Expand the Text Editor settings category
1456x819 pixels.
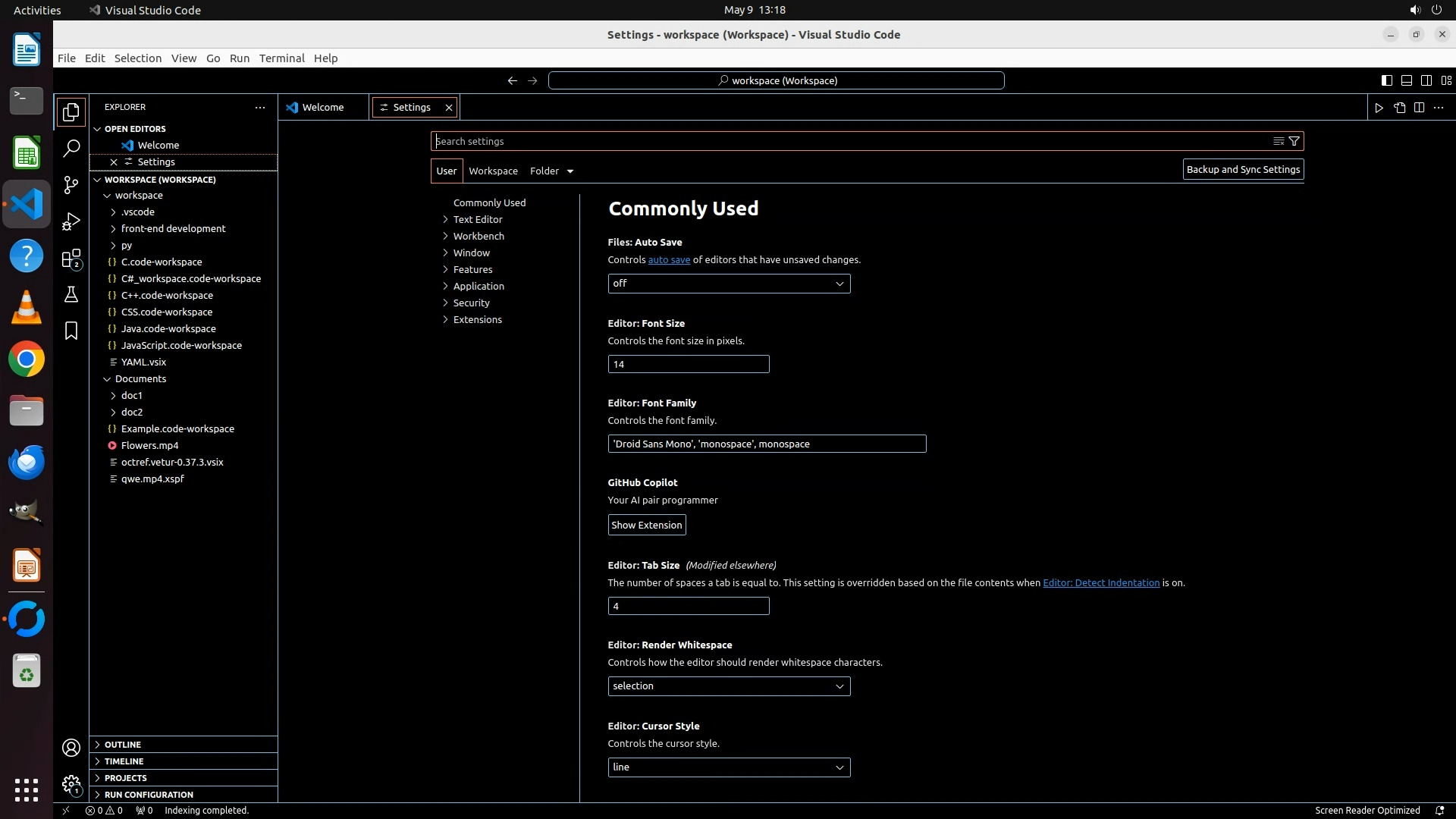coord(477,219)
